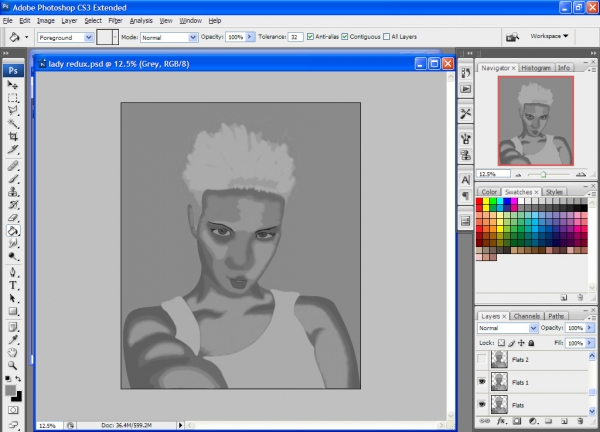
Task: Open the Workspace dropdown
Action: click(x=549, y=36)
